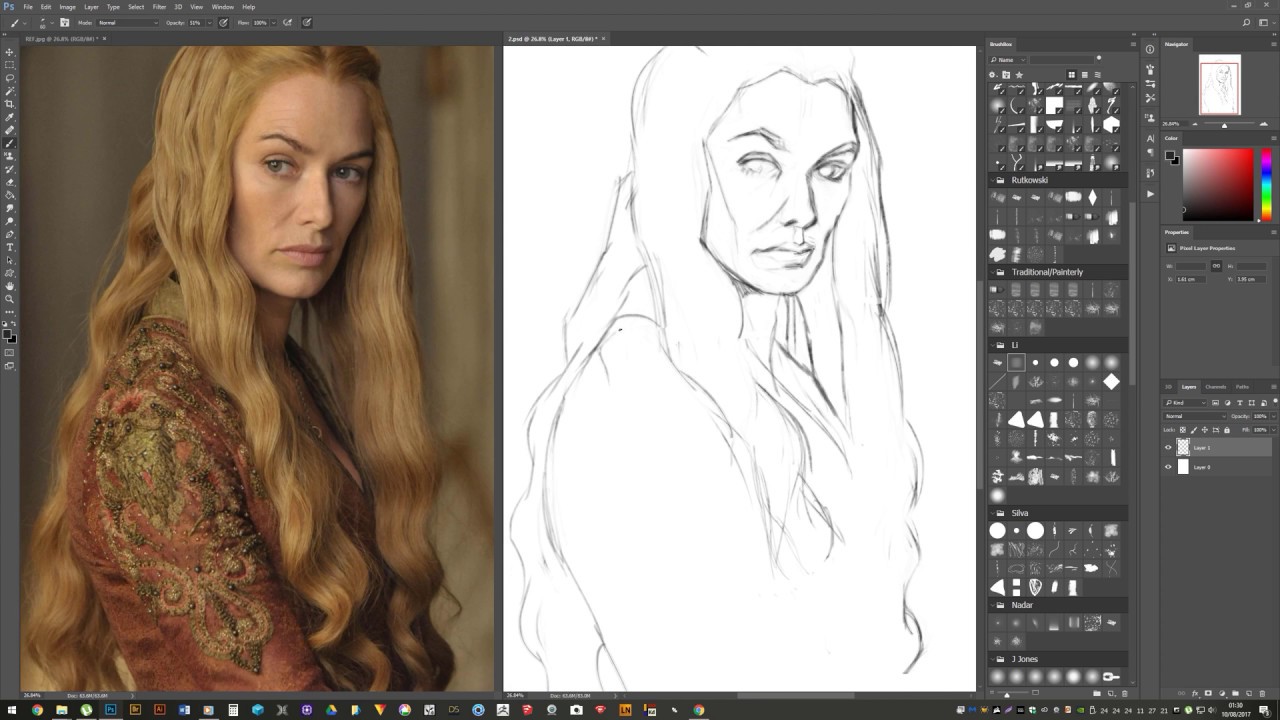Select the Rectangular Marquee tool

pos(10,65)
